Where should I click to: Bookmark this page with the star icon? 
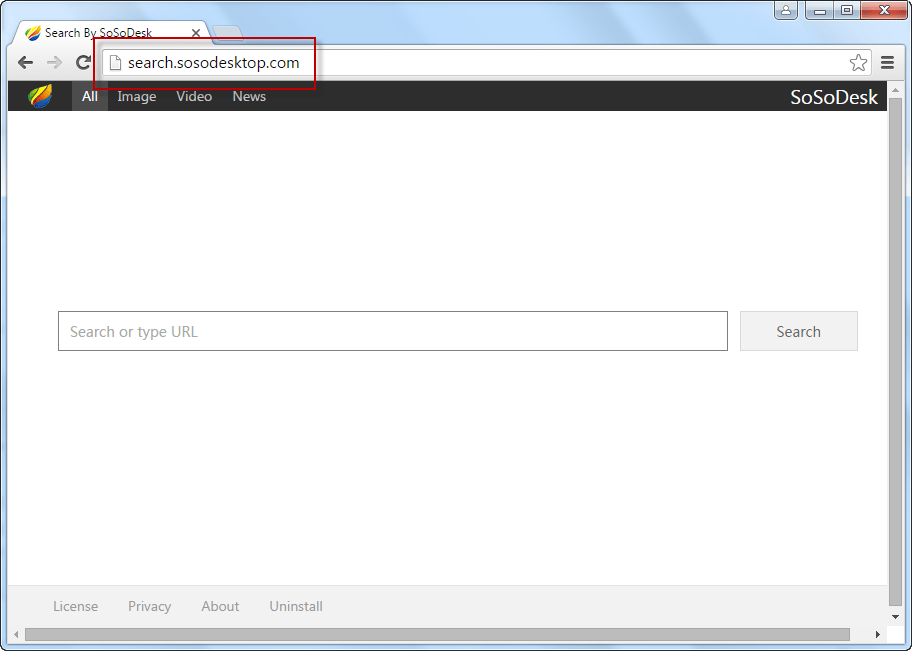858,62
